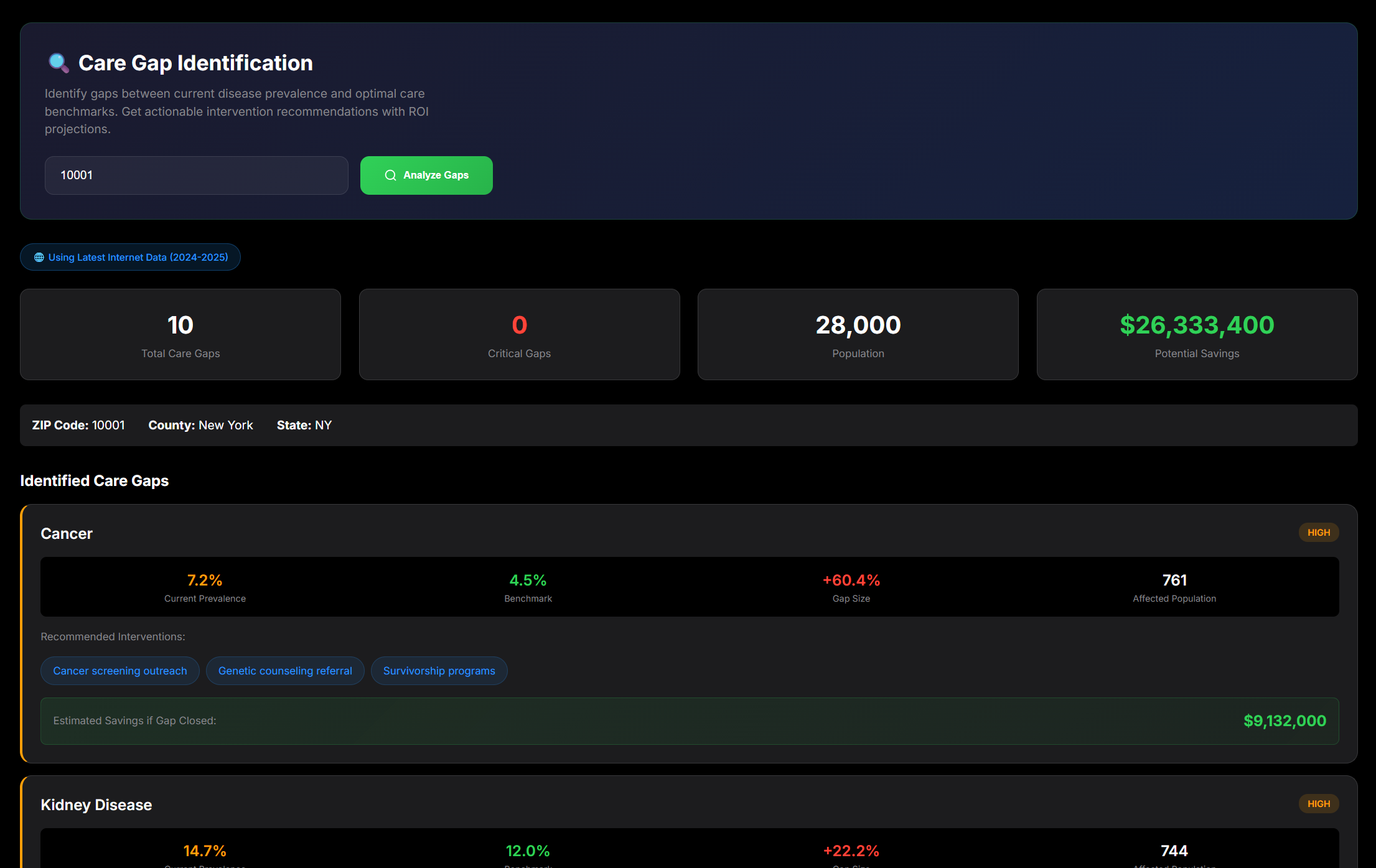Screen dimensions: 1376x868
Task: Select the Critical Gaps card
Action: point(519,334)
